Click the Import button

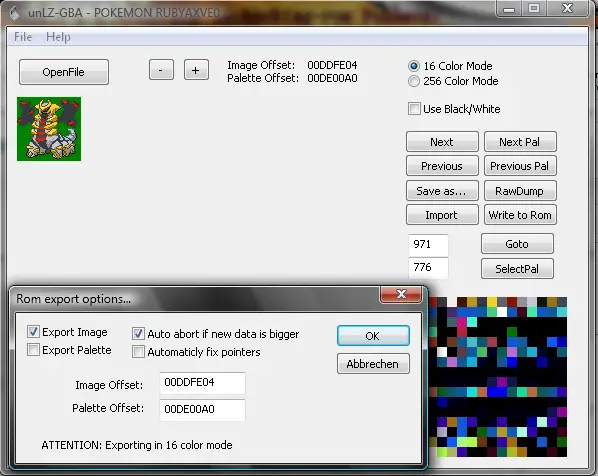[x=442, y=215]
